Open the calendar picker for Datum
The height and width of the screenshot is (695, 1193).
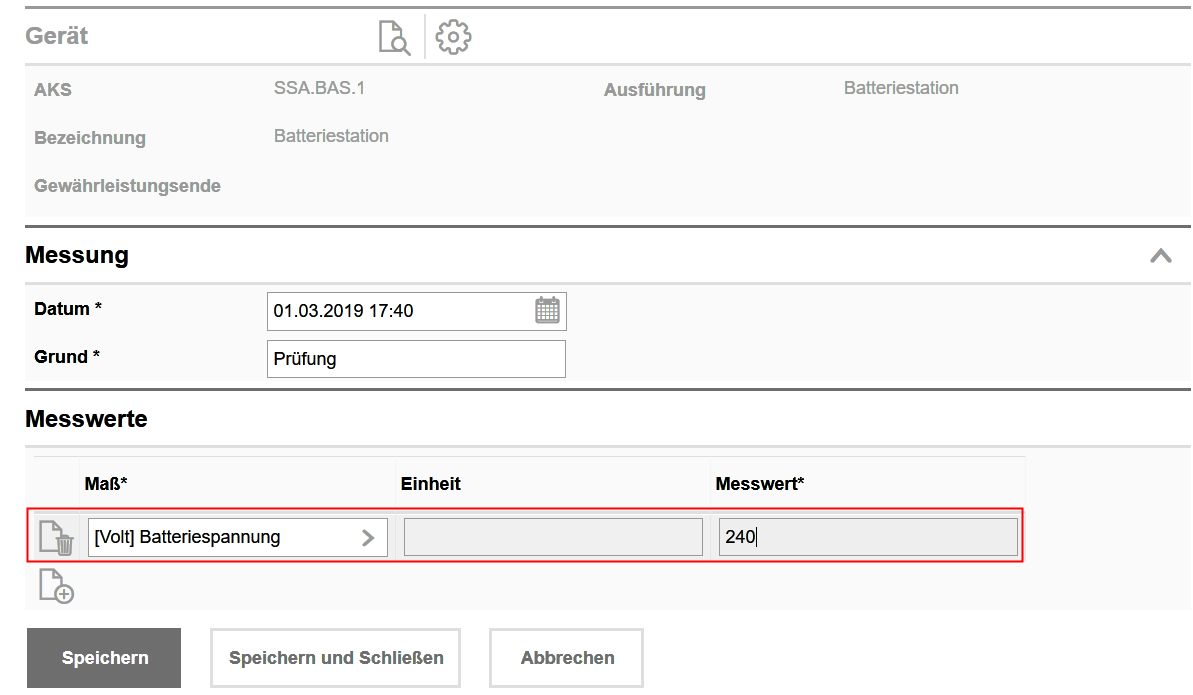pyautogui.click(x=547, y=311)
